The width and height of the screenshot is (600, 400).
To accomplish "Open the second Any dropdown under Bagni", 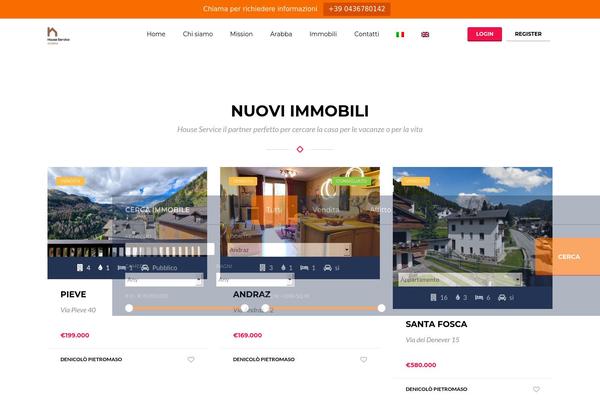I will coord(255,280).
